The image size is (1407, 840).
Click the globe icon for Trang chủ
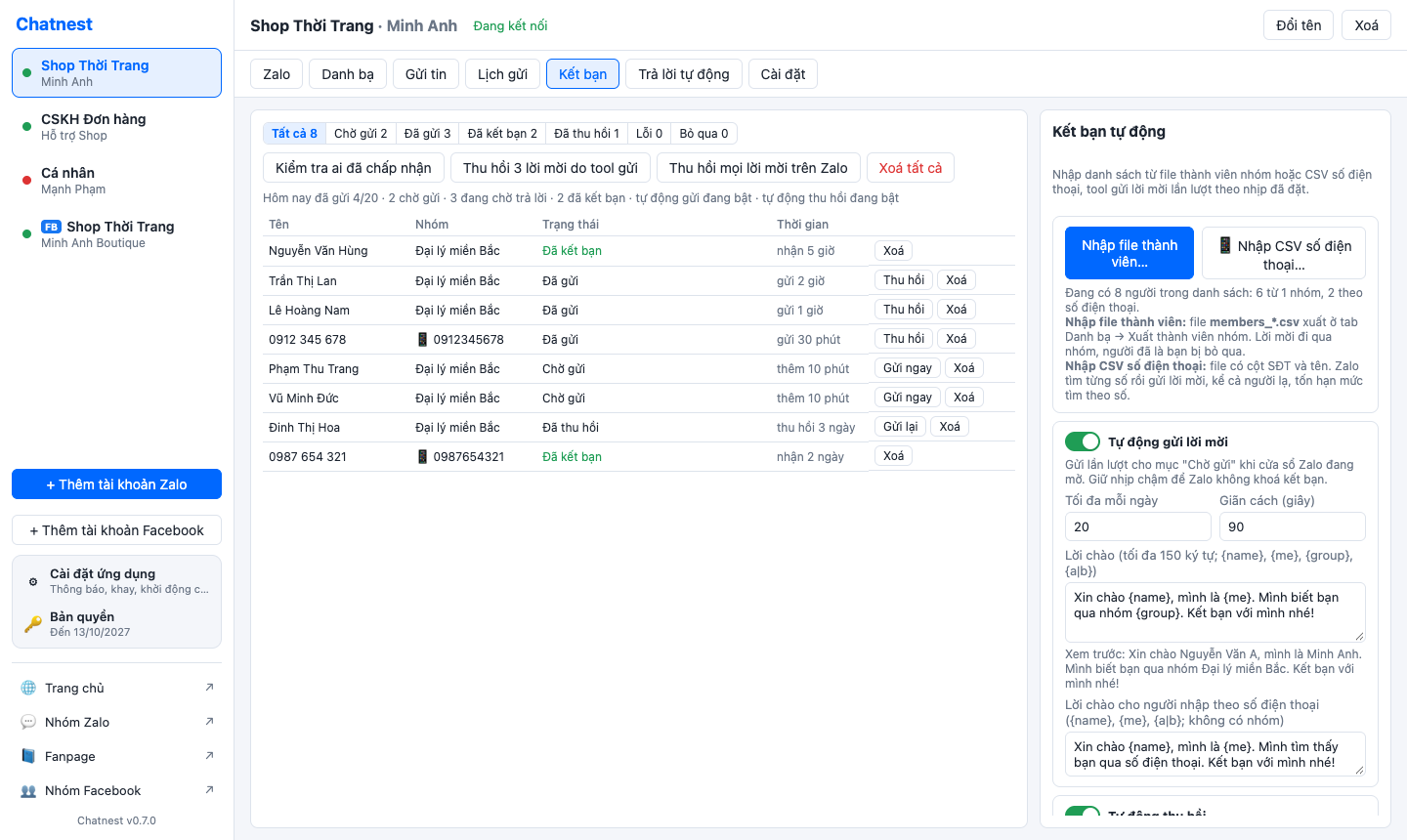(x=28, y=688)
